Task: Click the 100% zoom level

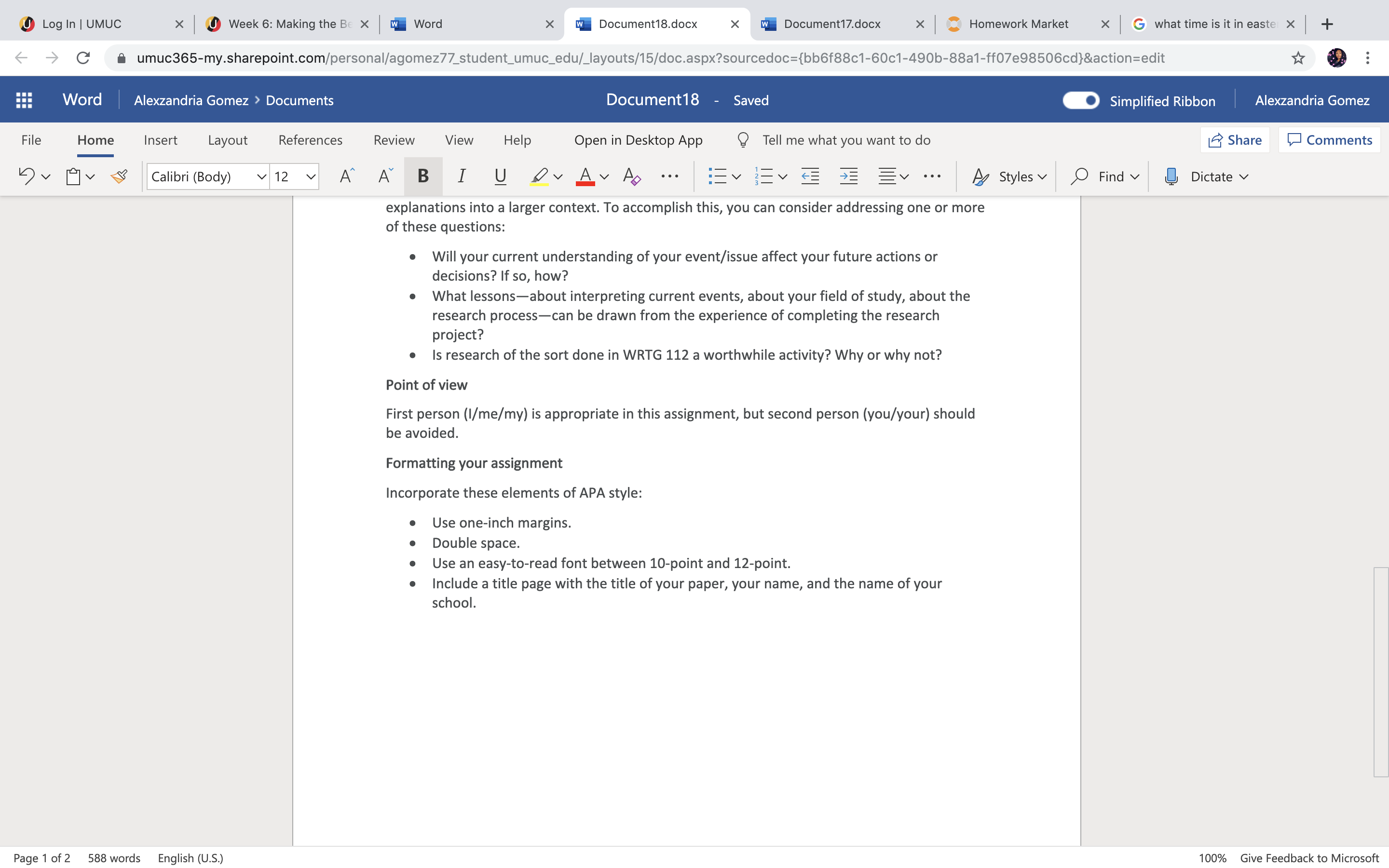Action: (1212, 858)
